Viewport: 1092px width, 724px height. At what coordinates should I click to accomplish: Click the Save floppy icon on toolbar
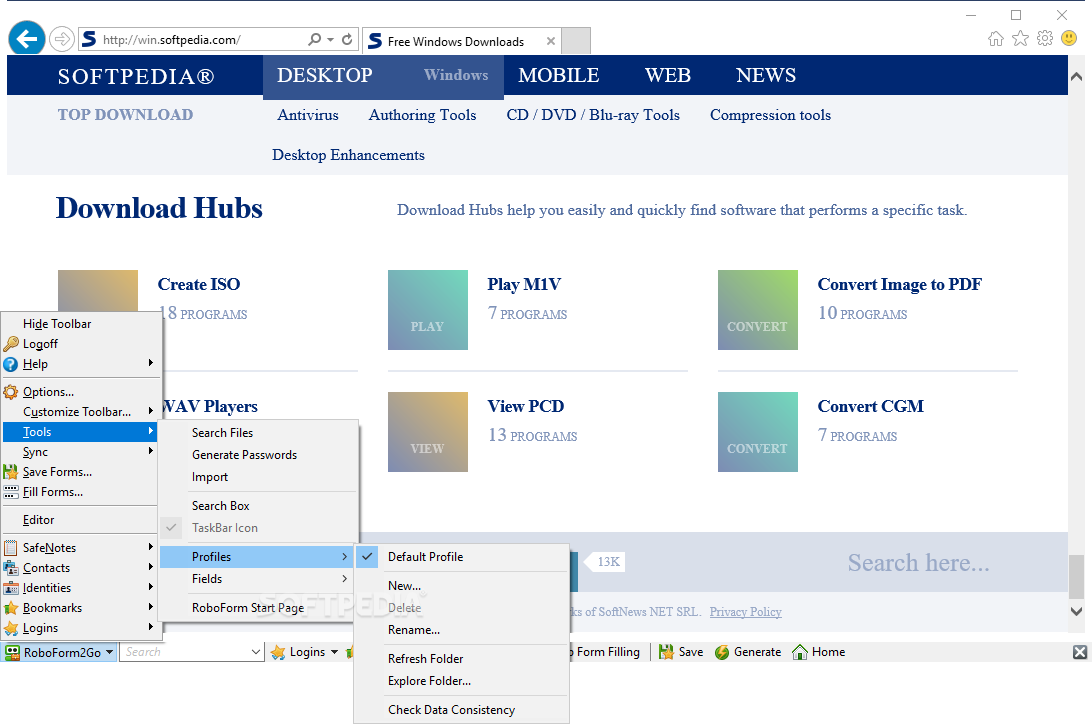[x=666, y=652]
